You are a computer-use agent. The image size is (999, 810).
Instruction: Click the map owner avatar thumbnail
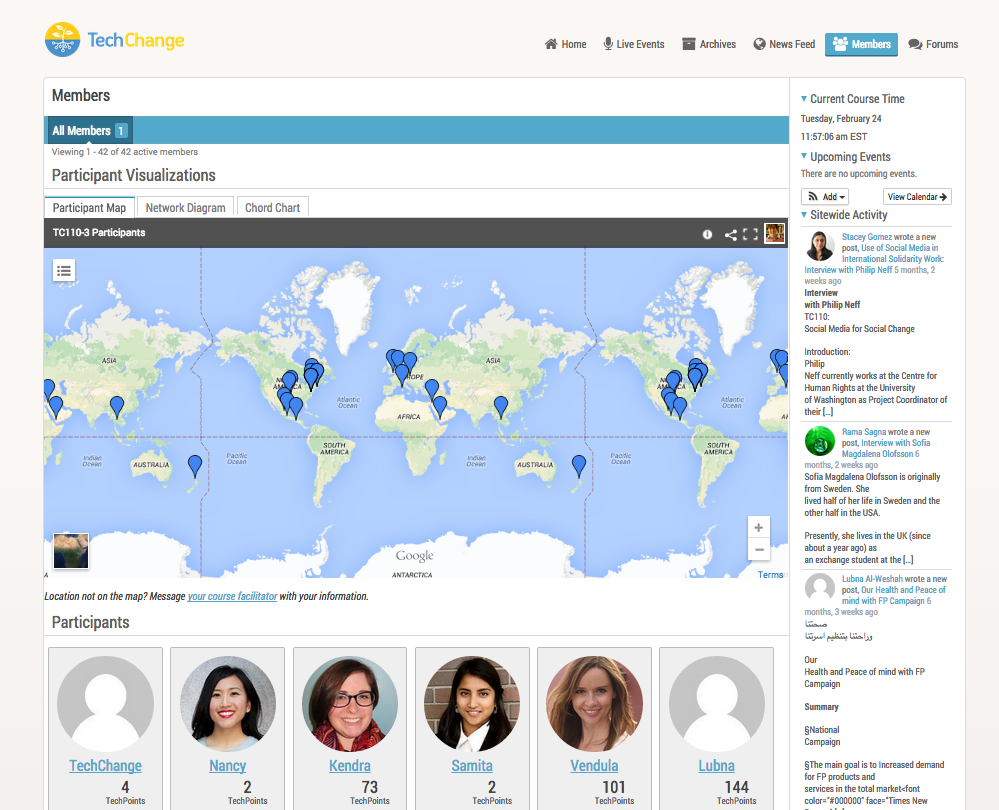(x=774, y=233)
